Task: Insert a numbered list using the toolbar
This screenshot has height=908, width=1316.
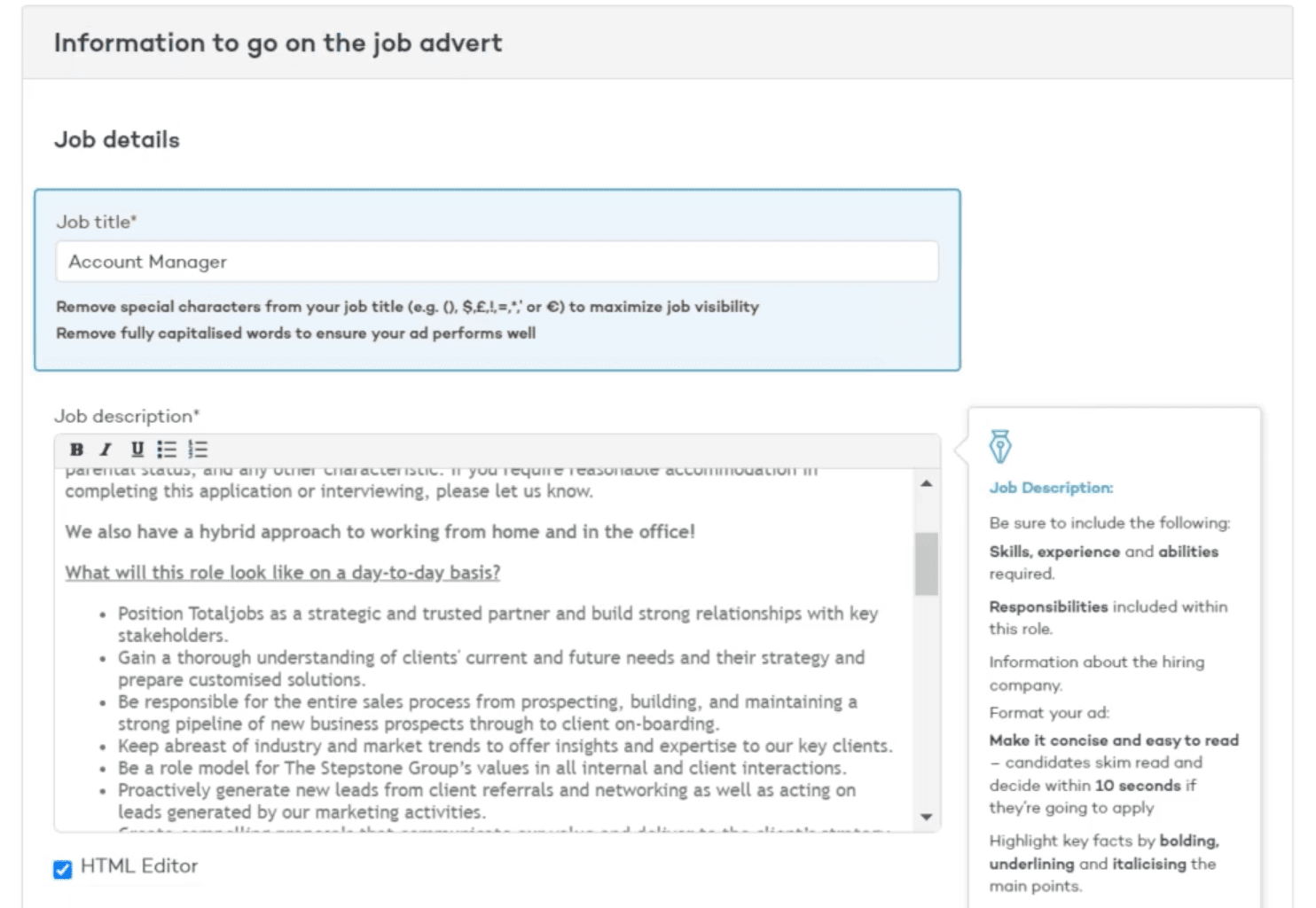Action: click(198, 450)
